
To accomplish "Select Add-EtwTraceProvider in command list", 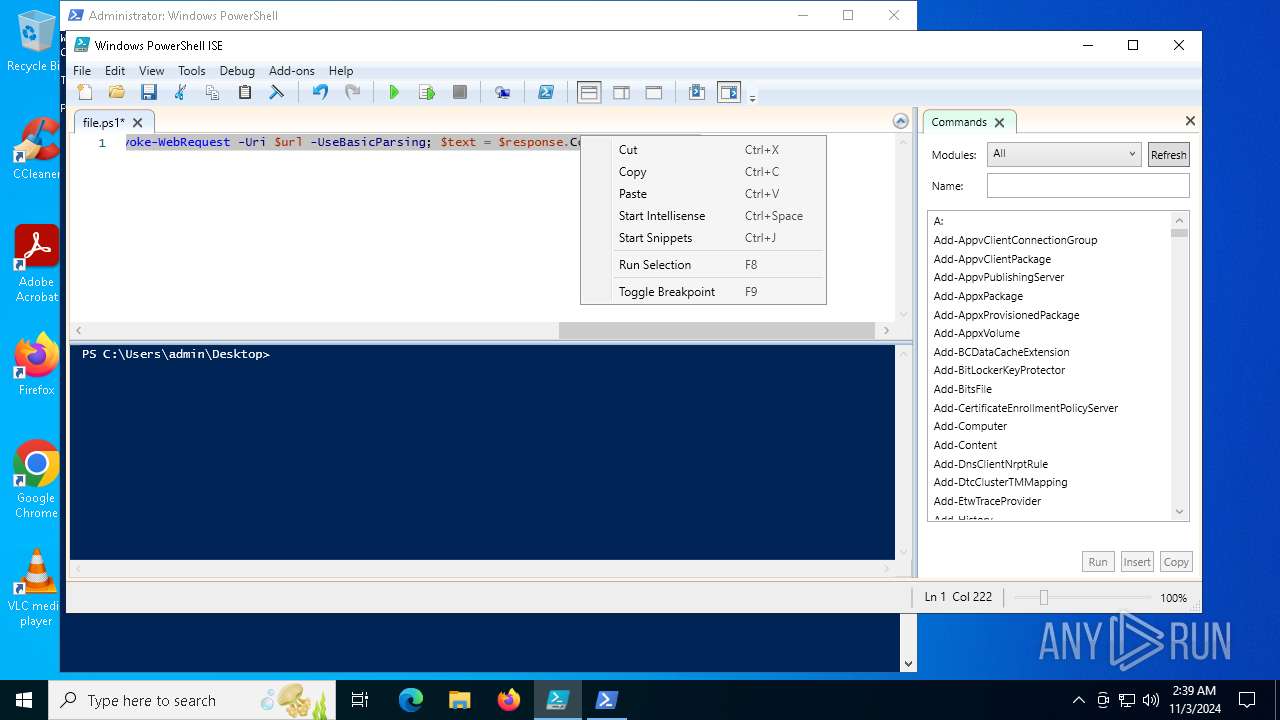I will tap(987, 501).
